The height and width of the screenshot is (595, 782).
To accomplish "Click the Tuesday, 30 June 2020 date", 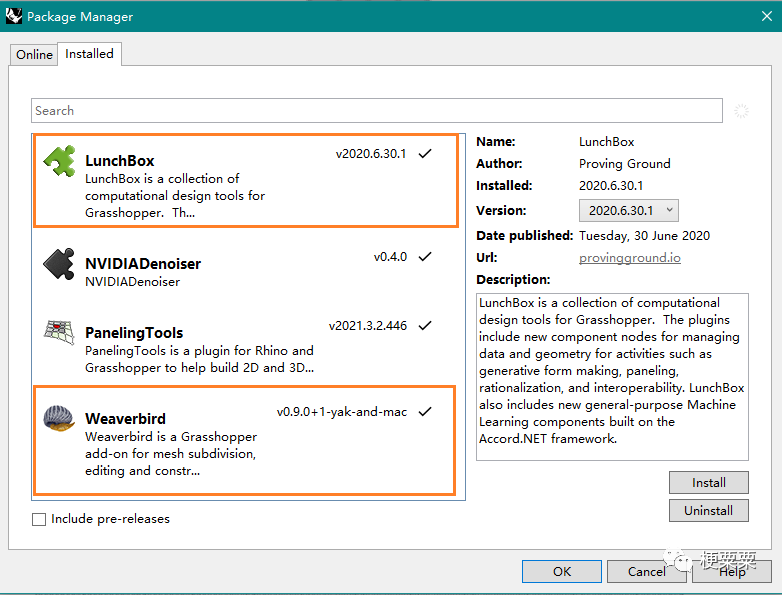I will [x=644, y=236].
